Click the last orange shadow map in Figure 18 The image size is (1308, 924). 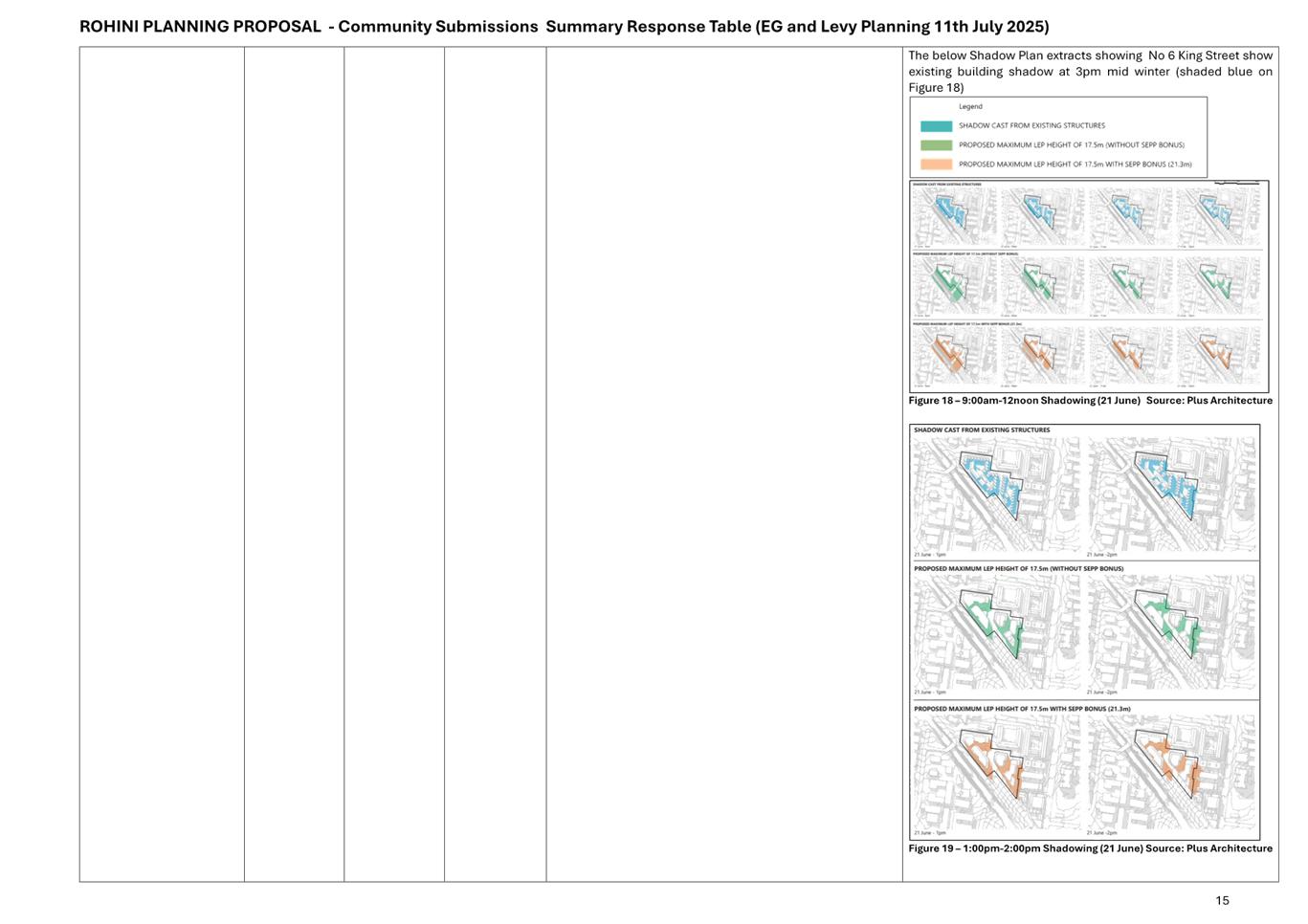(1219, 356)
